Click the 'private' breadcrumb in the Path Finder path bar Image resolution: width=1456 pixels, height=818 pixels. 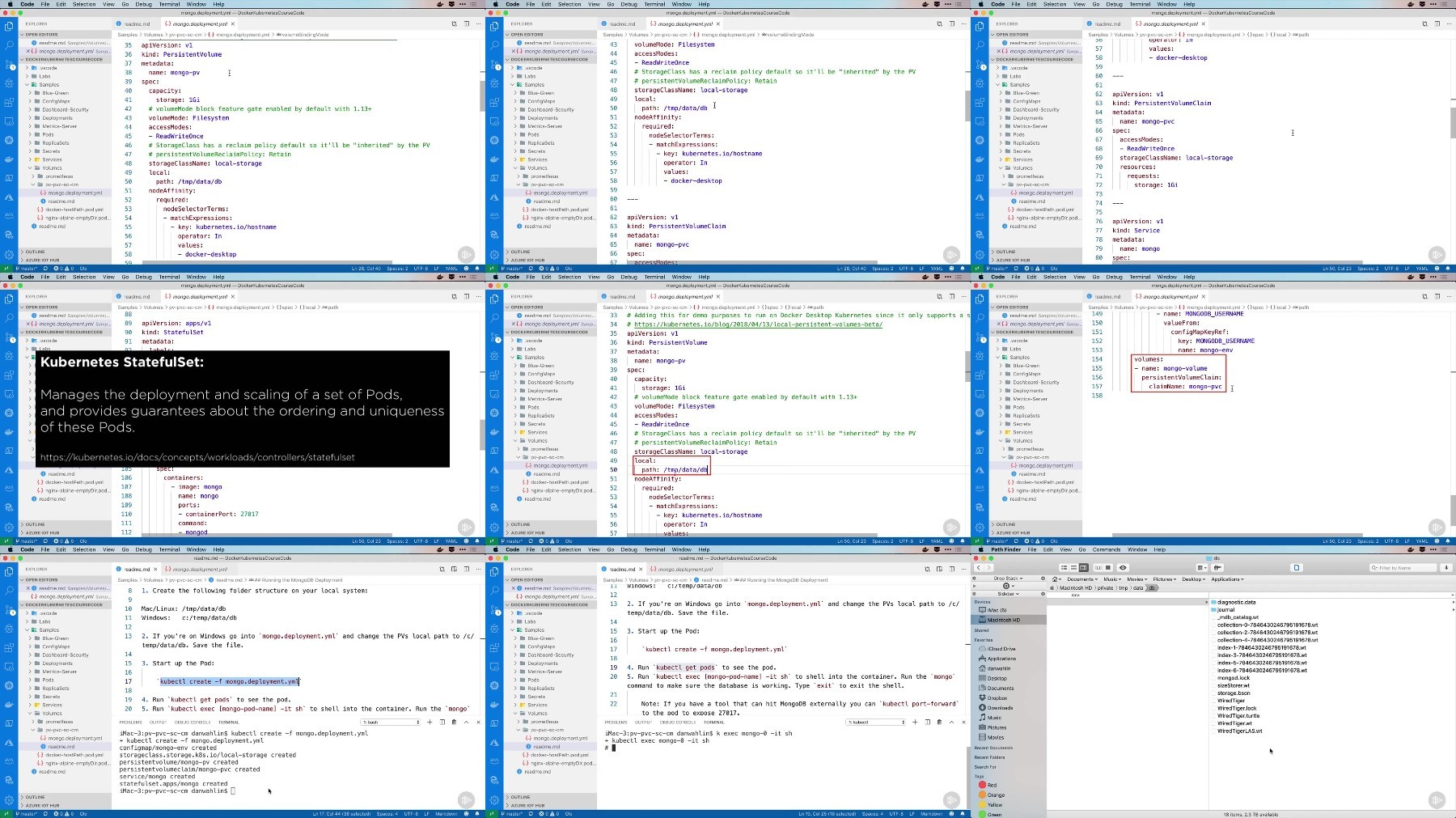(x=1105, y=588)
